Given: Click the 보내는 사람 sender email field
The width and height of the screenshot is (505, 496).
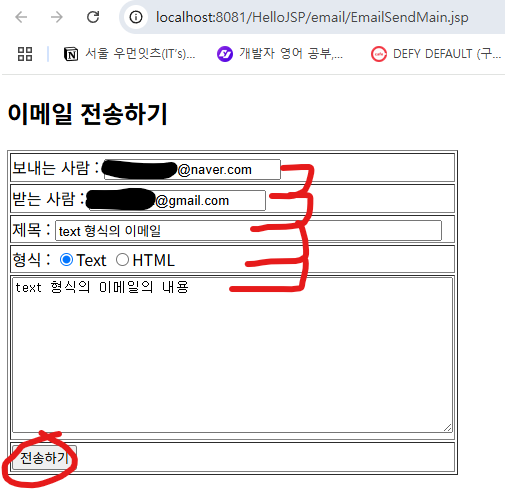Looking at the screenshot, I should pos(192,169).
